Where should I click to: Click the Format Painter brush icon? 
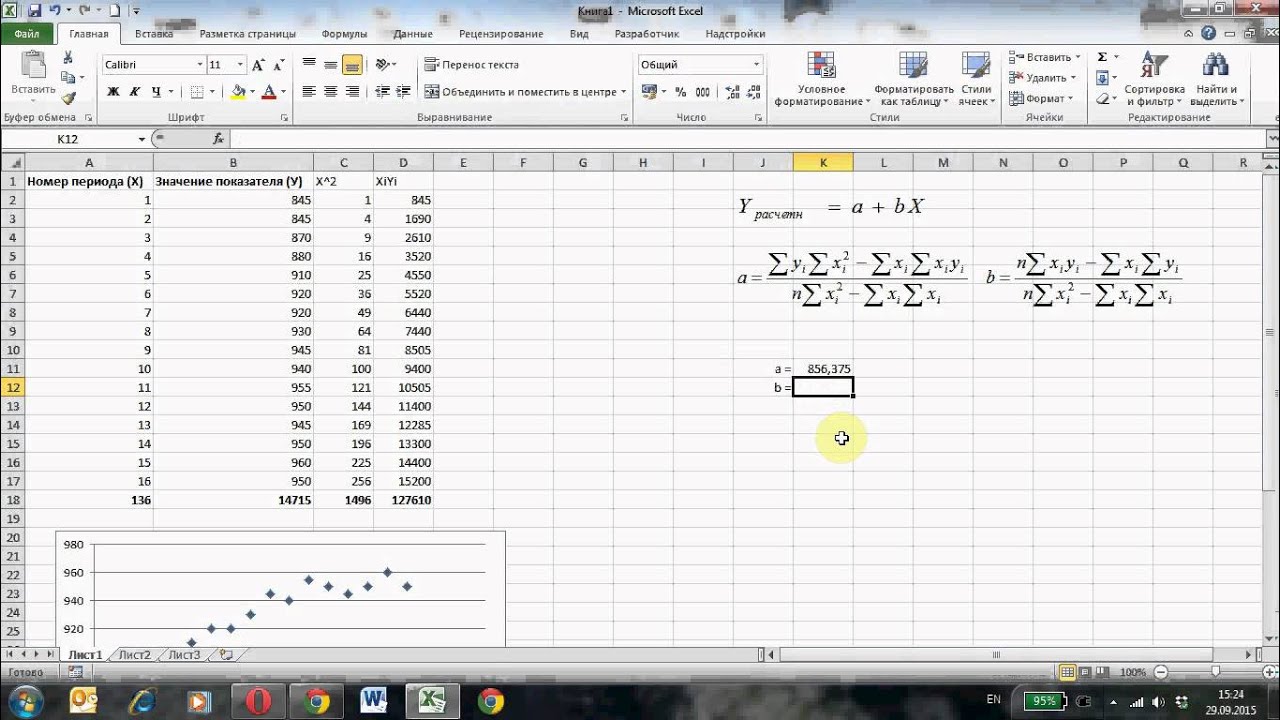[68, 98]
